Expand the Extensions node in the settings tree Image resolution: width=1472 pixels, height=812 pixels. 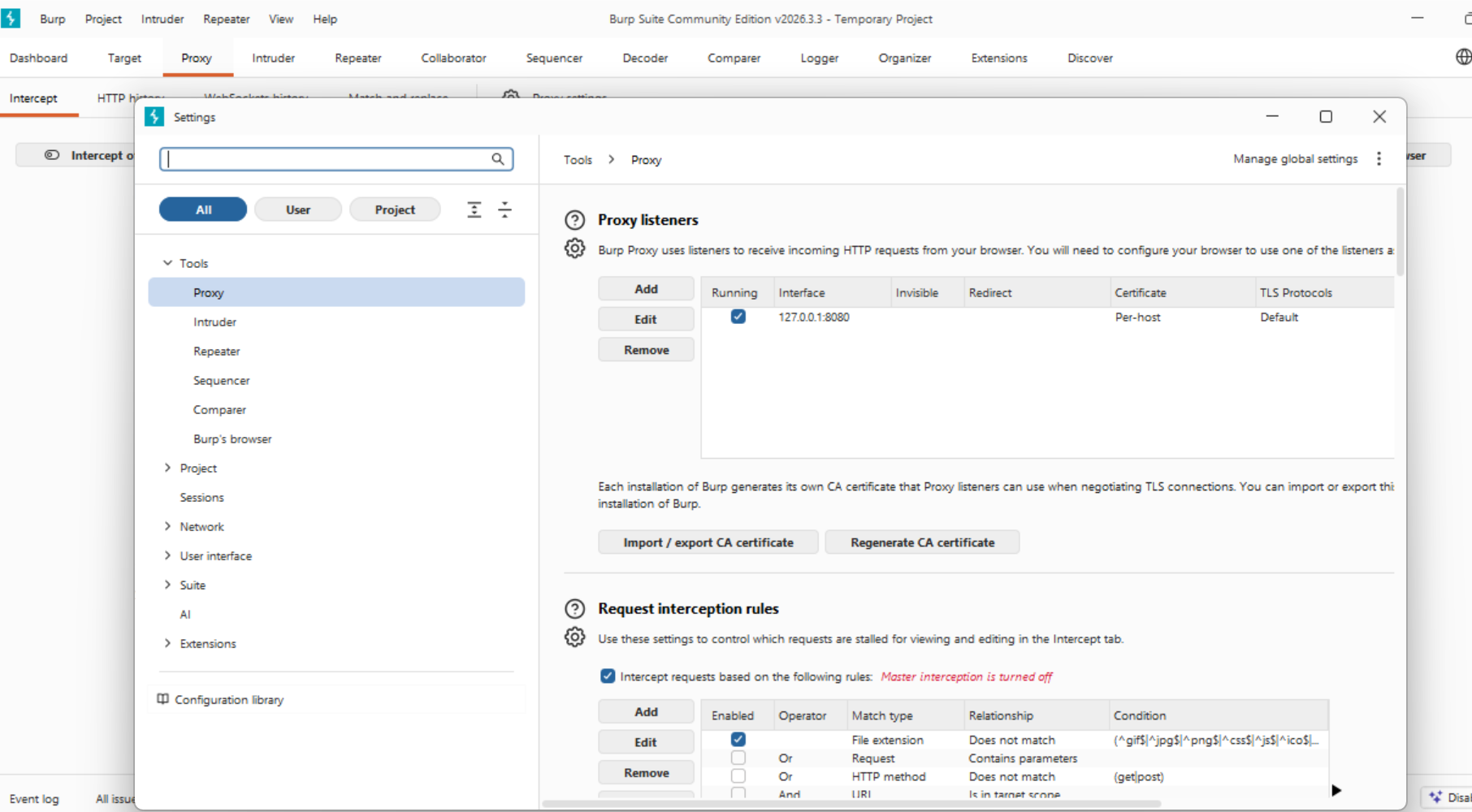(x=167, y=643)
